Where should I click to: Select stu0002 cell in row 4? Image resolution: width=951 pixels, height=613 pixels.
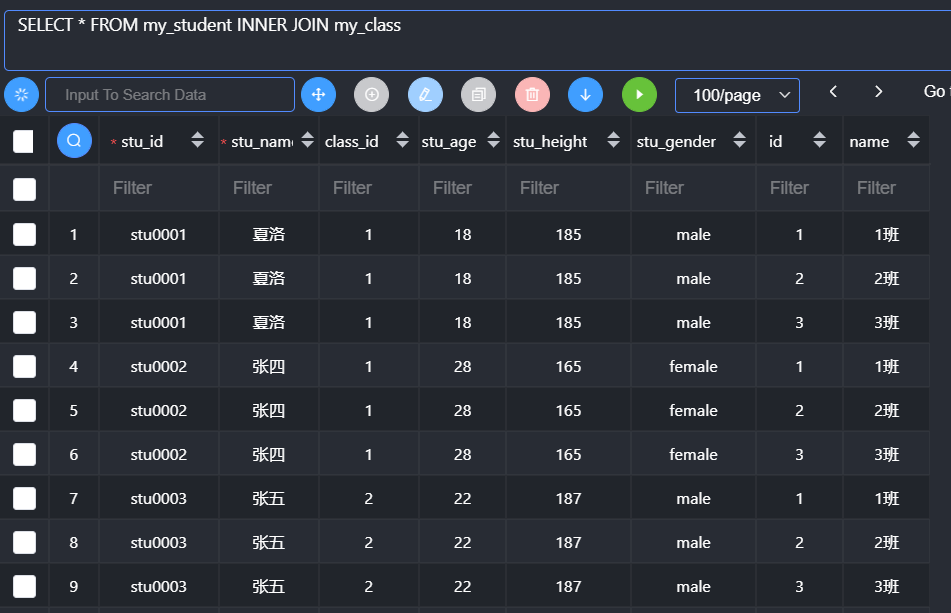[x=158, y=366]
